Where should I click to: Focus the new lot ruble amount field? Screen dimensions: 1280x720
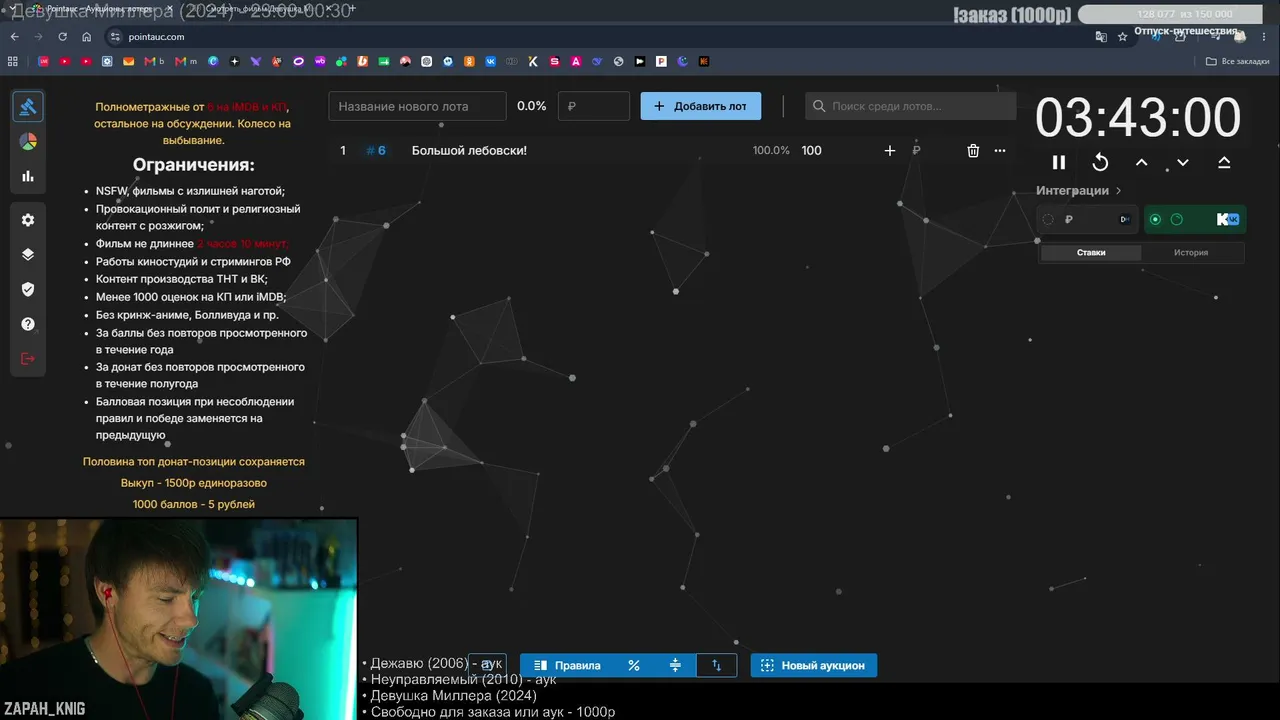[594, 106]
